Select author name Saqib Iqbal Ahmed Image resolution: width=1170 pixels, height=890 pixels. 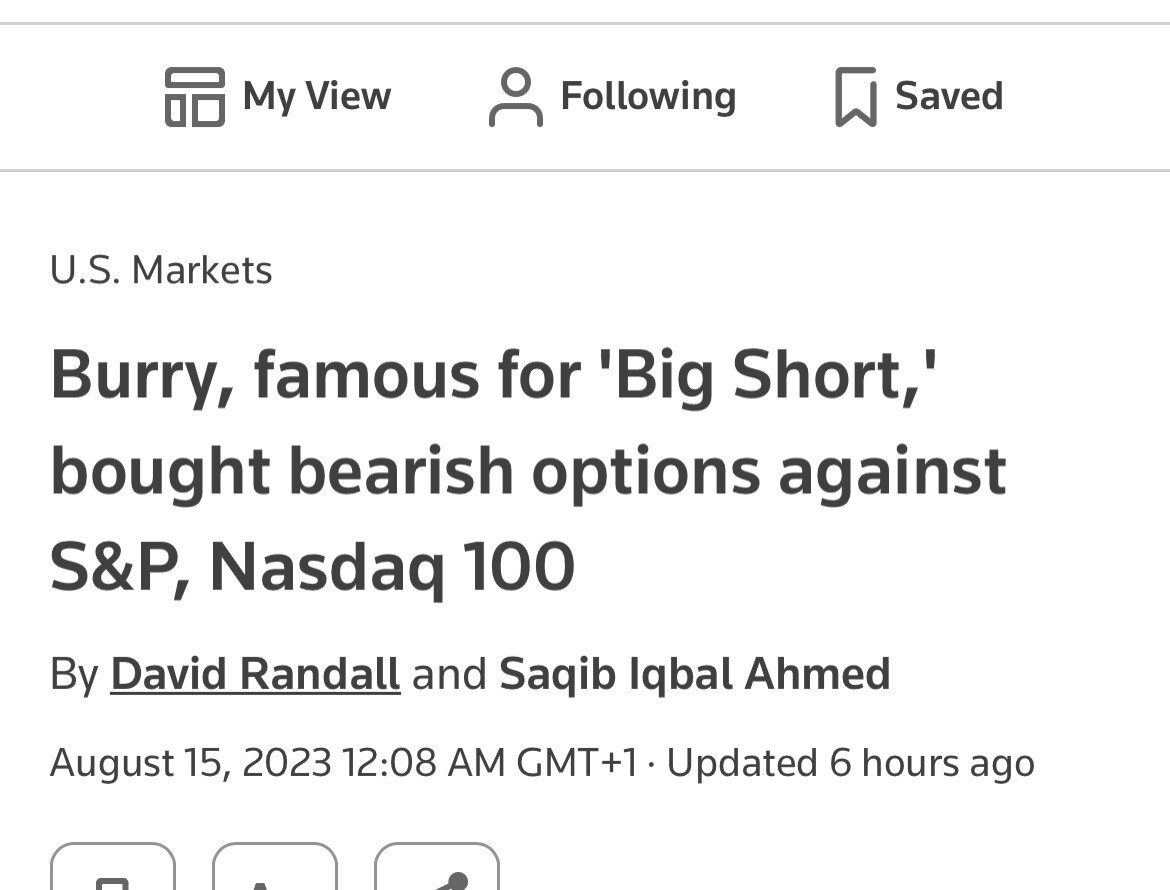[694, 673]
